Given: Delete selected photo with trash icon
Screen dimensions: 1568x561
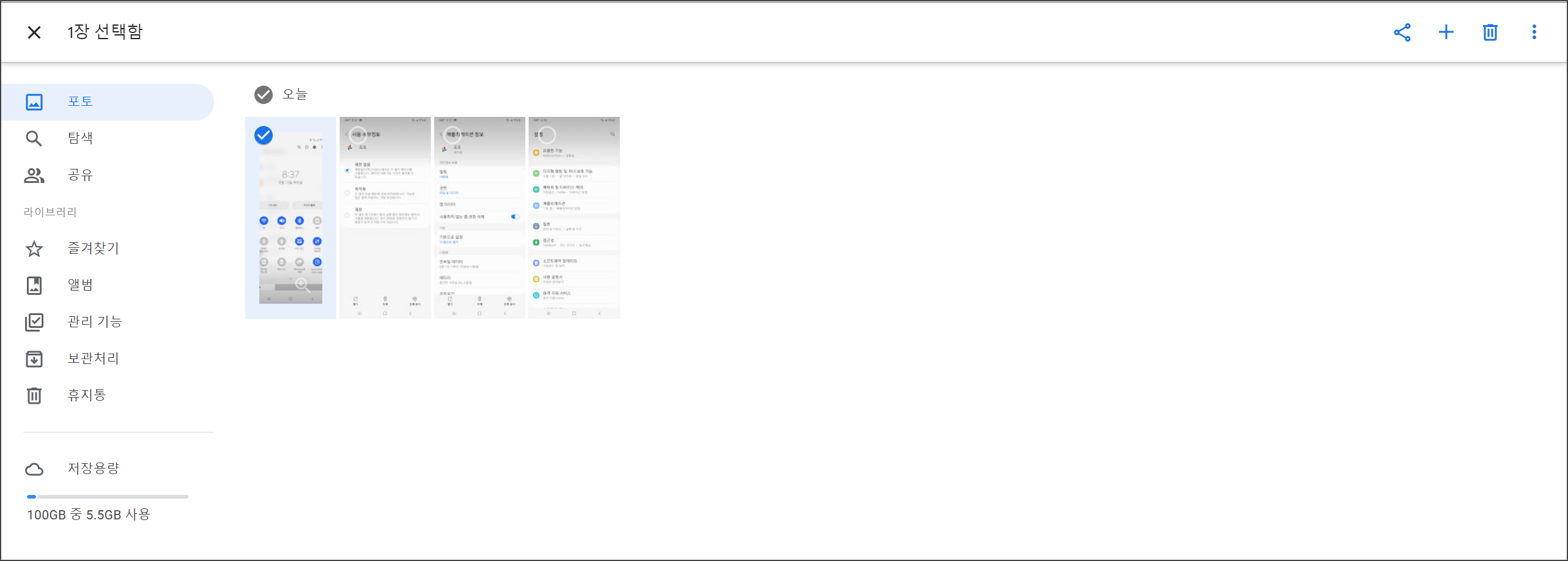Looking at the screenshot, I should pos(1490,32).
